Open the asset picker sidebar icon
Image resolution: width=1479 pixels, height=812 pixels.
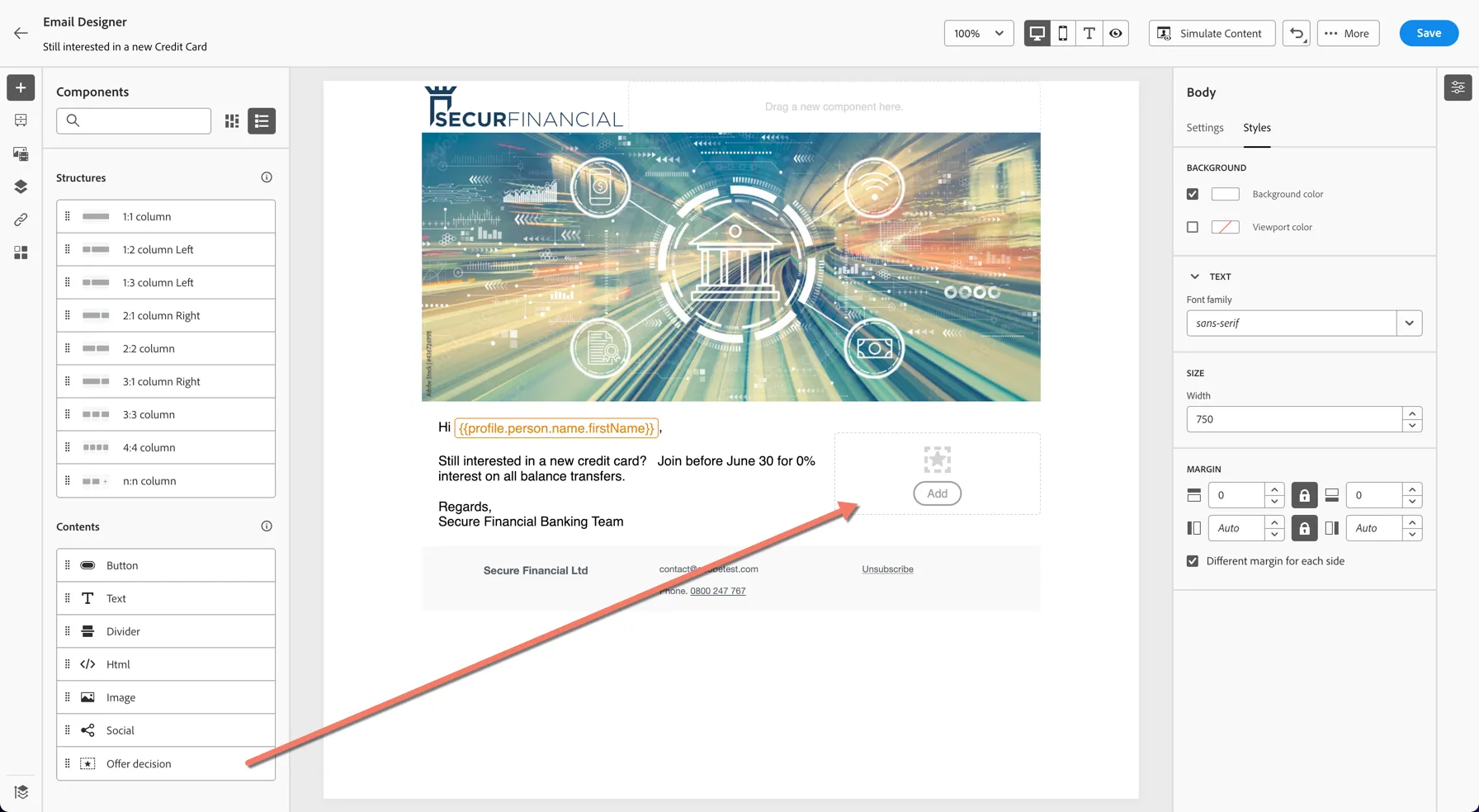21,153
